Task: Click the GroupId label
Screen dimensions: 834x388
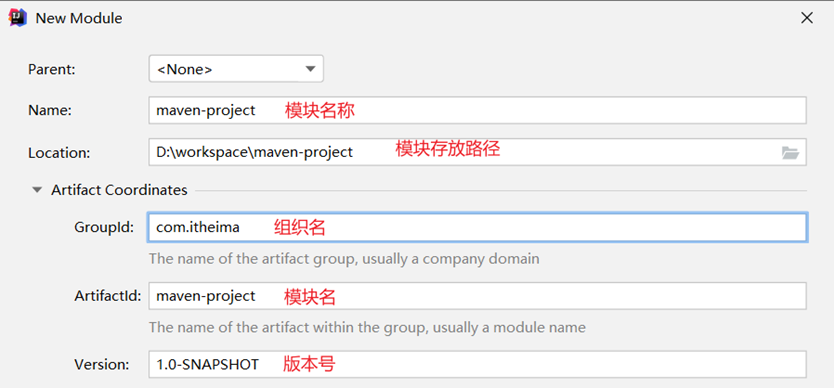Action: pyautogui.click(x=104, y=228)
